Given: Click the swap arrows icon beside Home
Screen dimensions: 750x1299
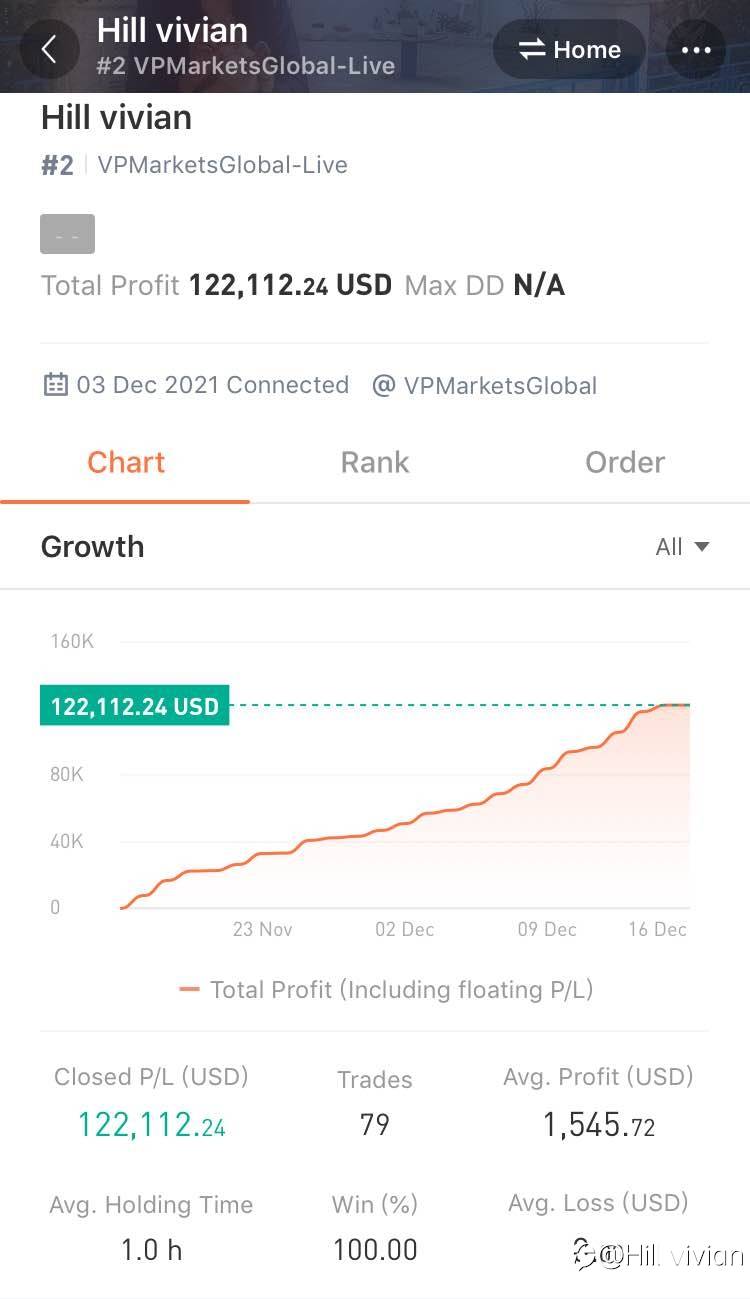Looking at the screenshot, I should coord(531,49).
